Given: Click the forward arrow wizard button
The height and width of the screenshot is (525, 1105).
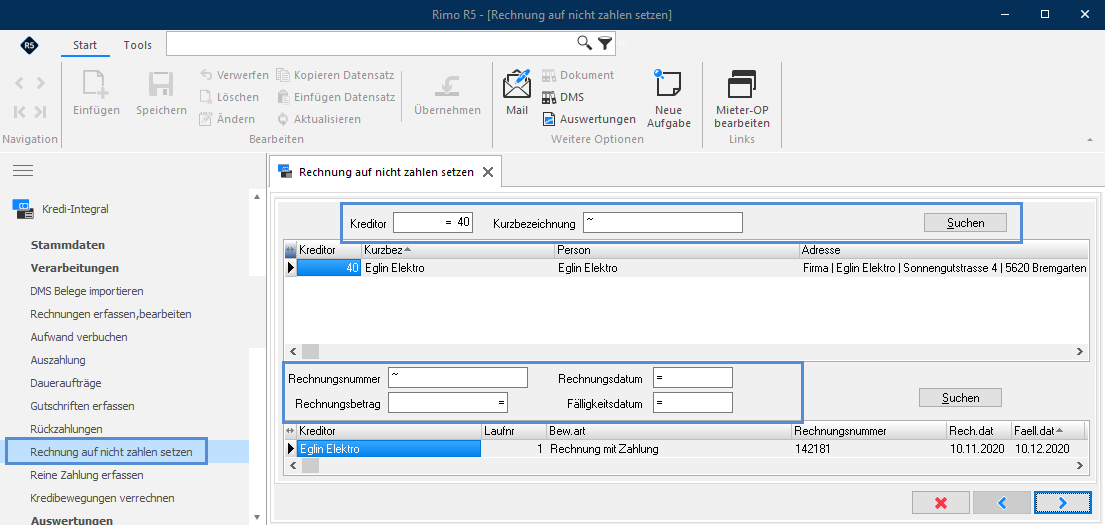Looking at the screenshot, I should (1063, 502).
